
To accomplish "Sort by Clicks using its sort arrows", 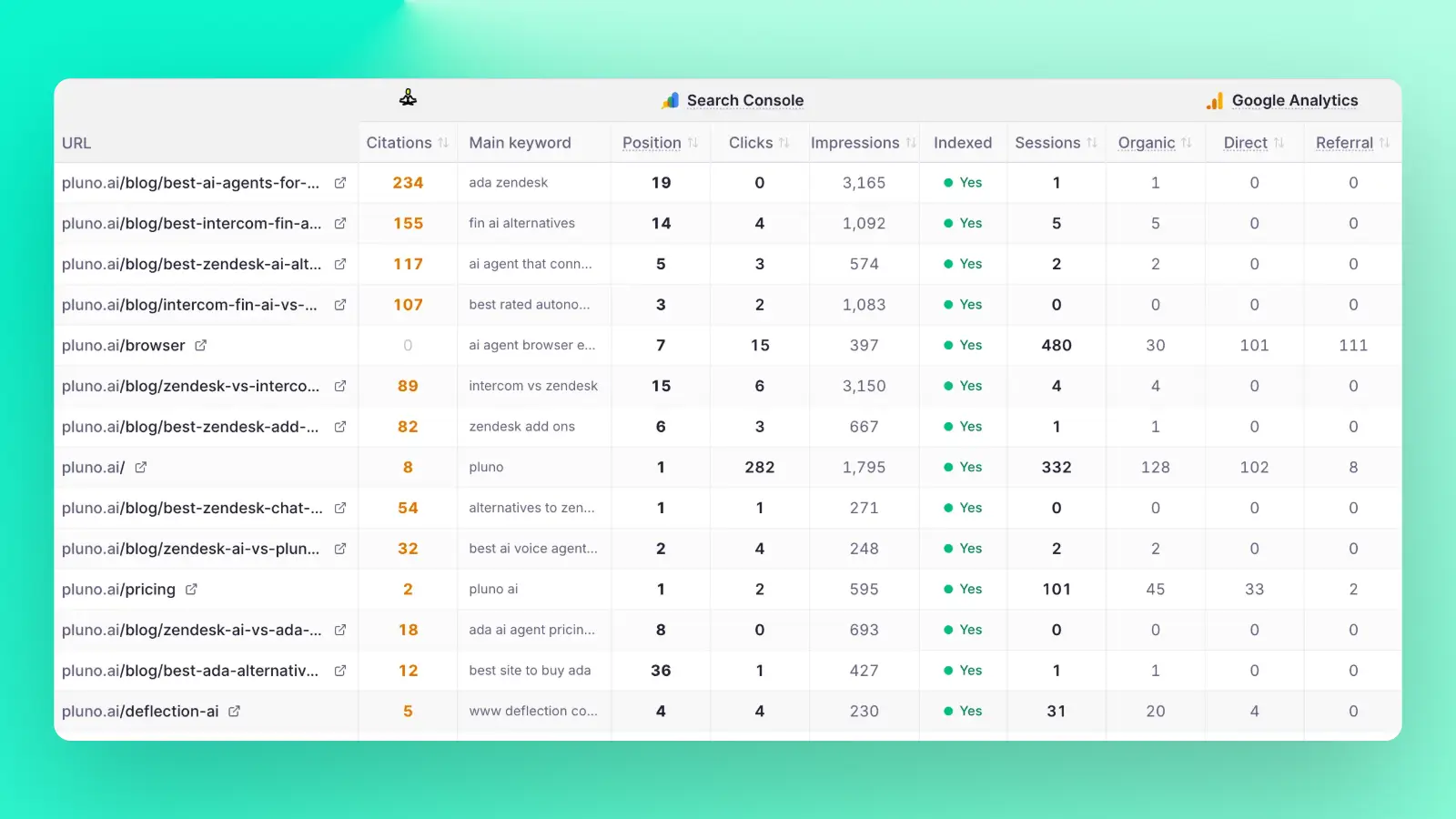I will pos(784,143).
